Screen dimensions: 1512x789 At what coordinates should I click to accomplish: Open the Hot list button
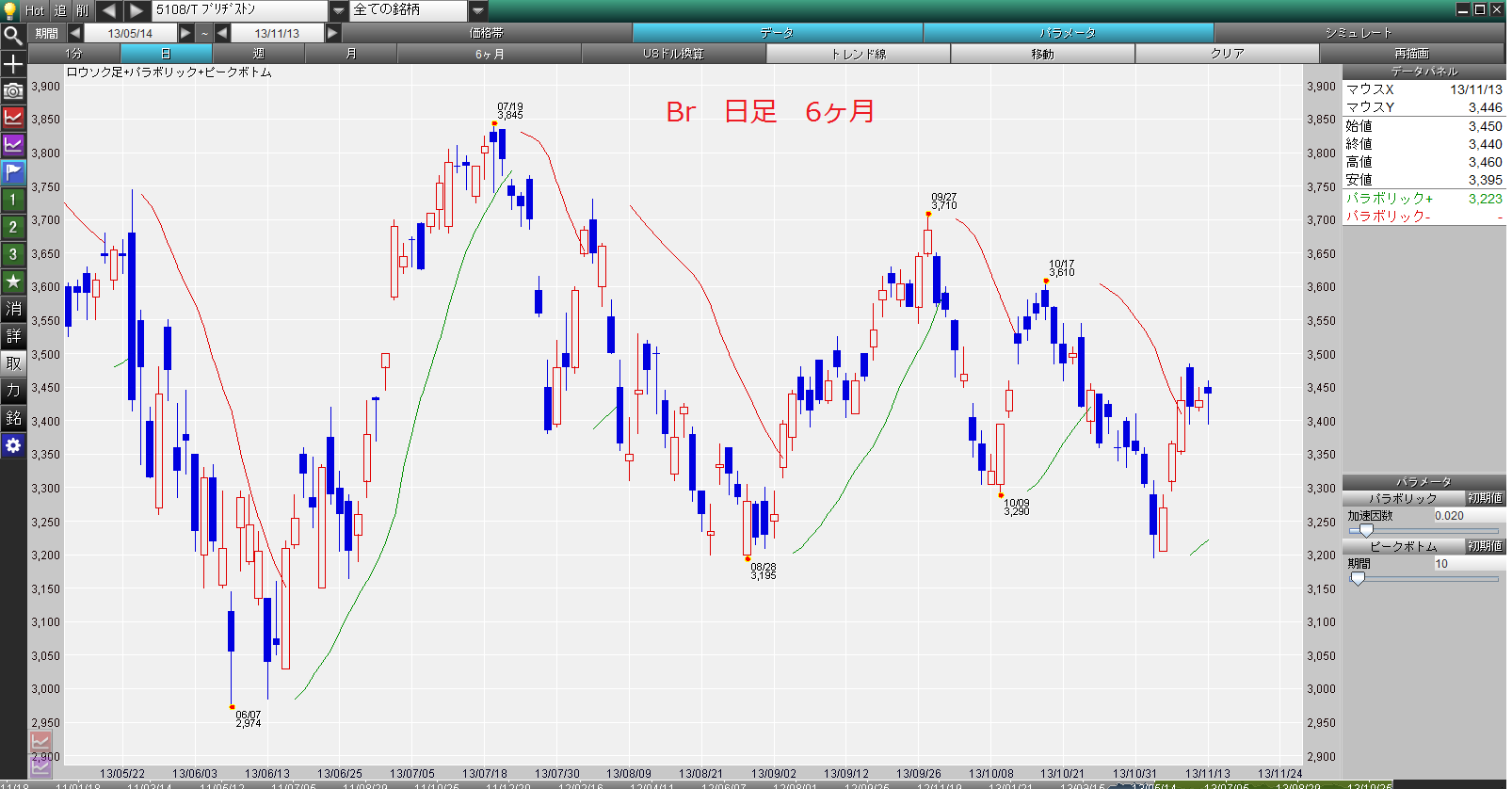(35, 10)
